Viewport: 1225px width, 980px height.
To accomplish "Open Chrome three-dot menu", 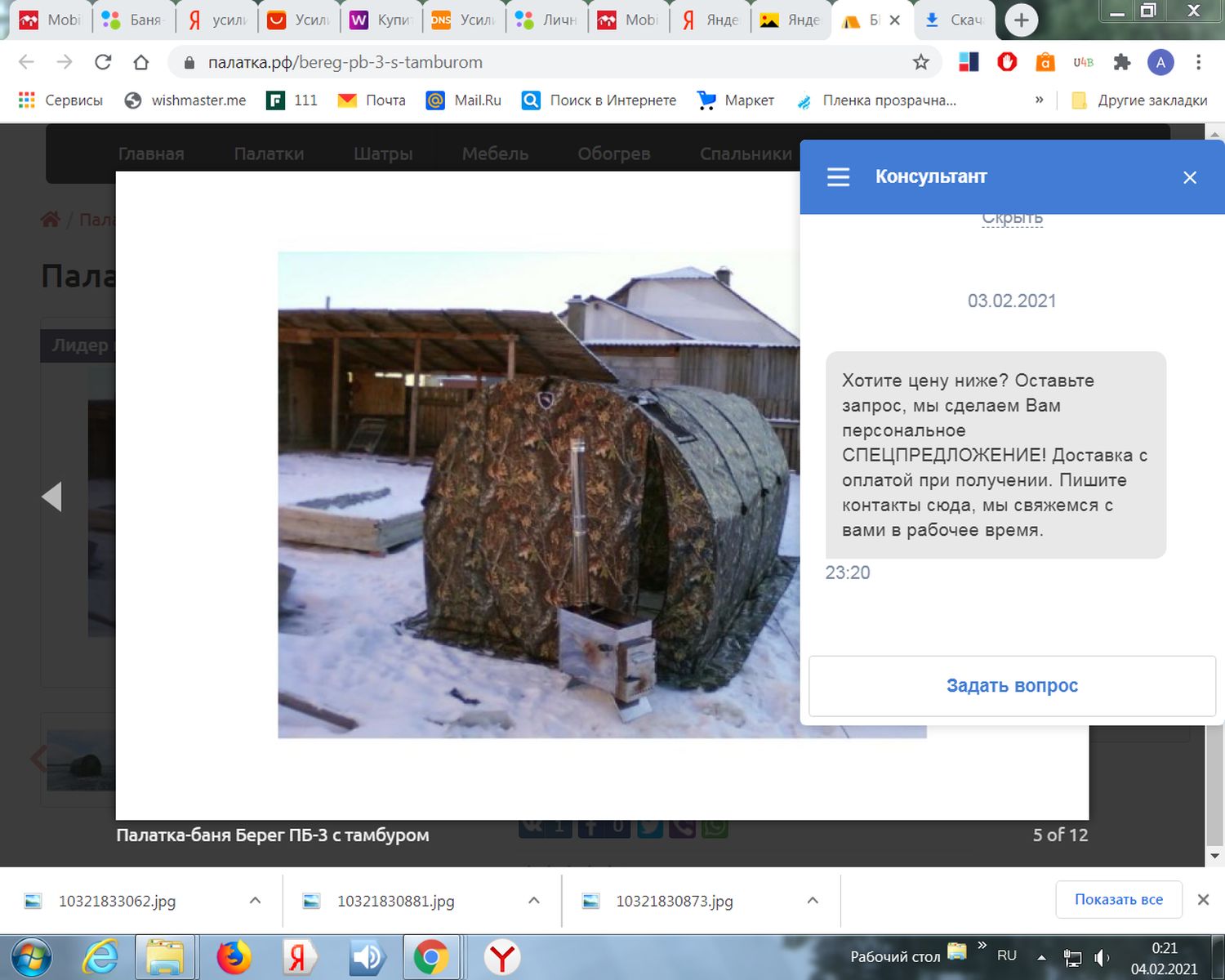I will 1198,62.
